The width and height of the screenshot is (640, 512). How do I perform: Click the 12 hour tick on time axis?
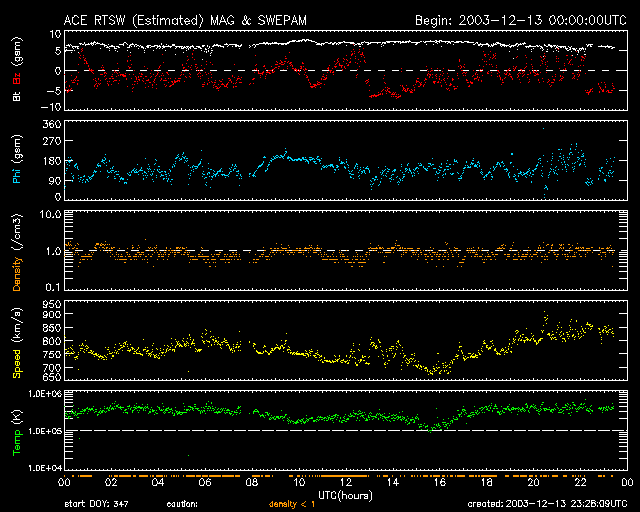click(x=343, y=482)
